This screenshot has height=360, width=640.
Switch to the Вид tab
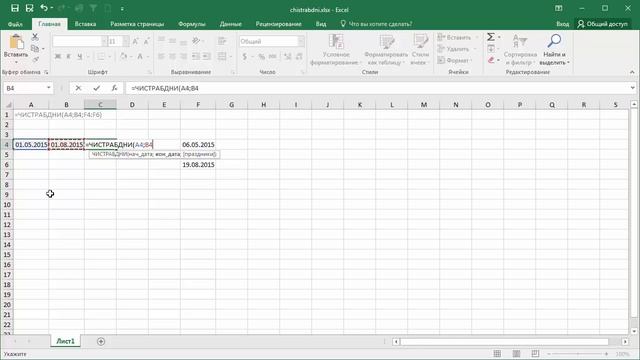point(321,24)
